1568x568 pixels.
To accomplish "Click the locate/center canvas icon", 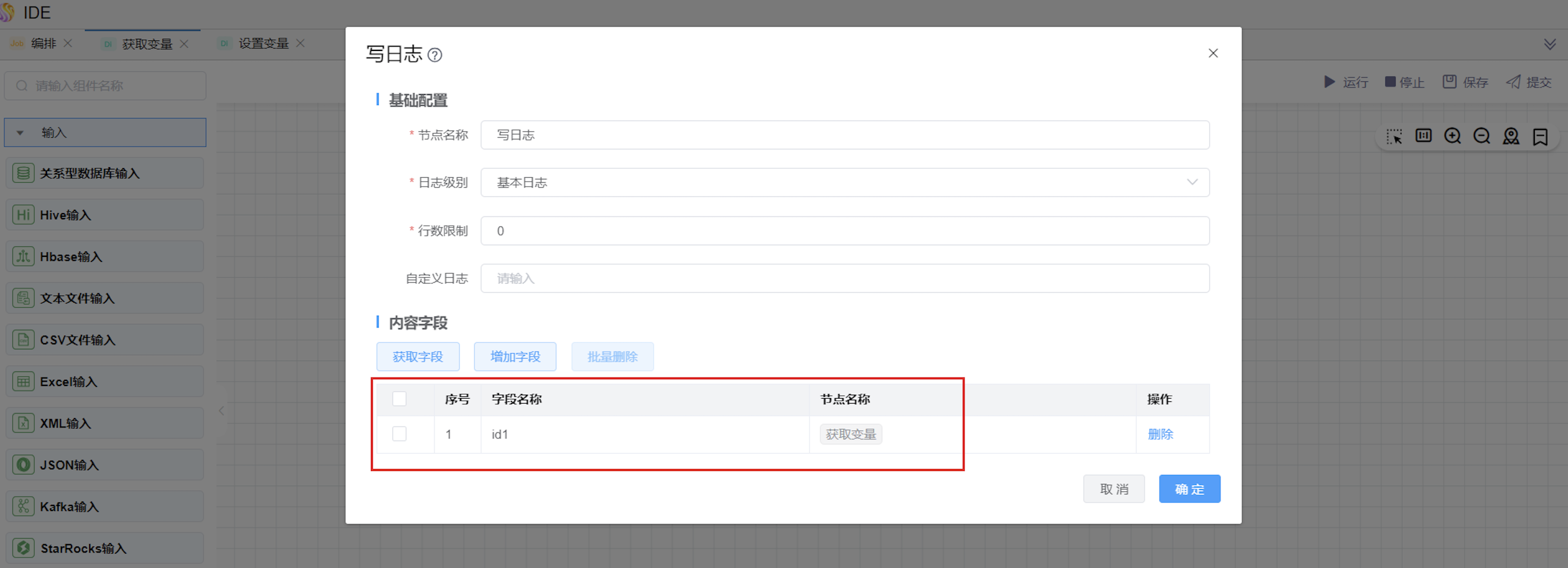I will click(1512, 136).
